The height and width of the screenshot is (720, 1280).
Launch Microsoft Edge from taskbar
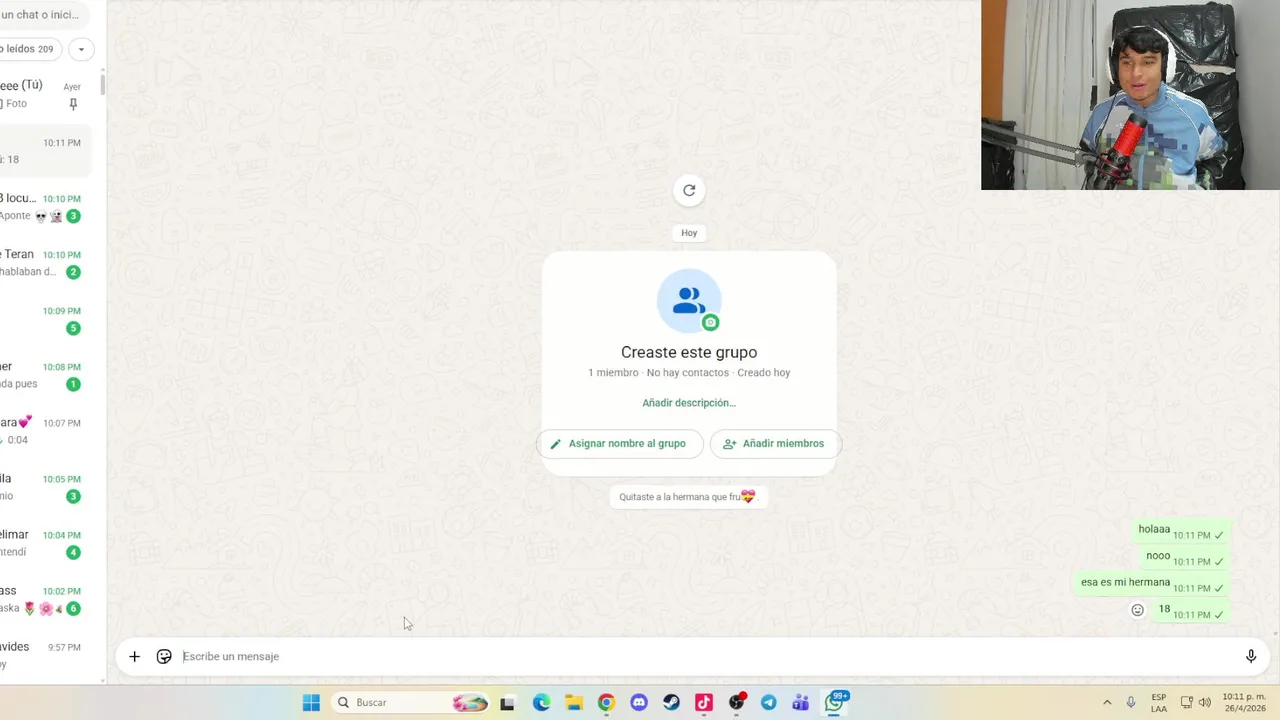coord(541,703)
